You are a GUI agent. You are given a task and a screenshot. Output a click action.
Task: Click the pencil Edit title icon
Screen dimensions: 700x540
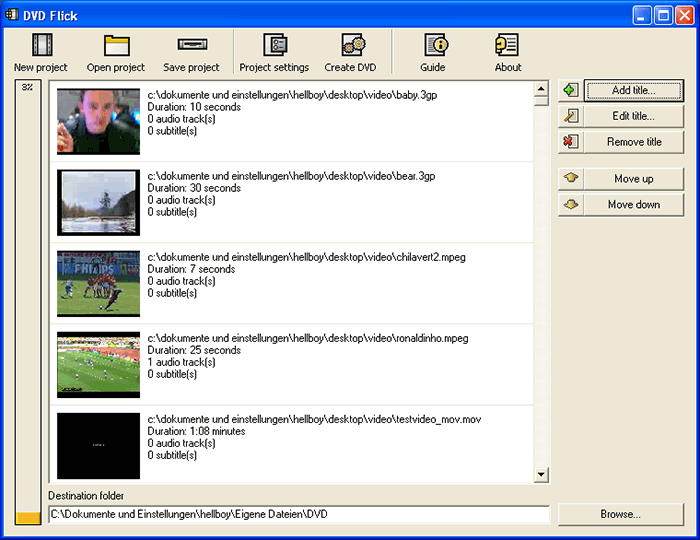click(x=570, y=116)
